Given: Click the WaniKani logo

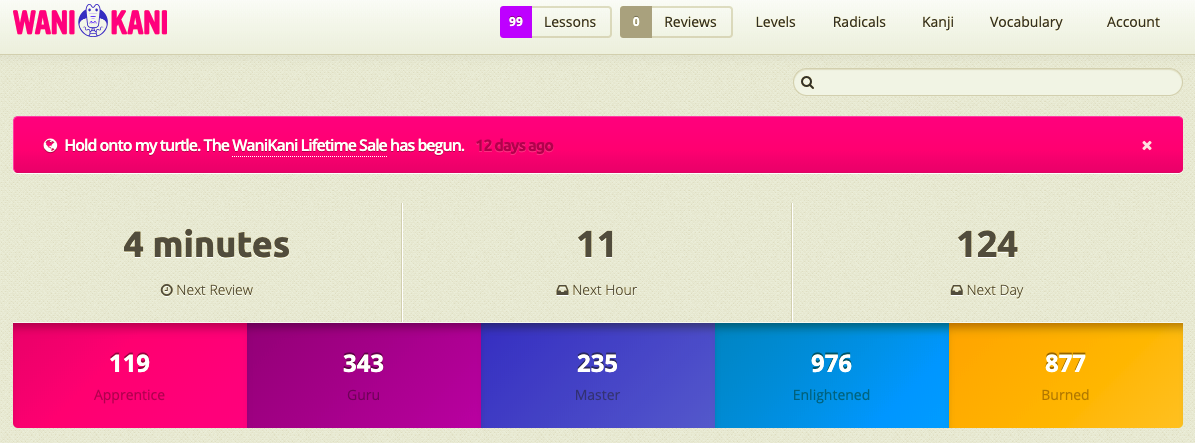Looking at the screenshot, I should (x=90, y=22).
